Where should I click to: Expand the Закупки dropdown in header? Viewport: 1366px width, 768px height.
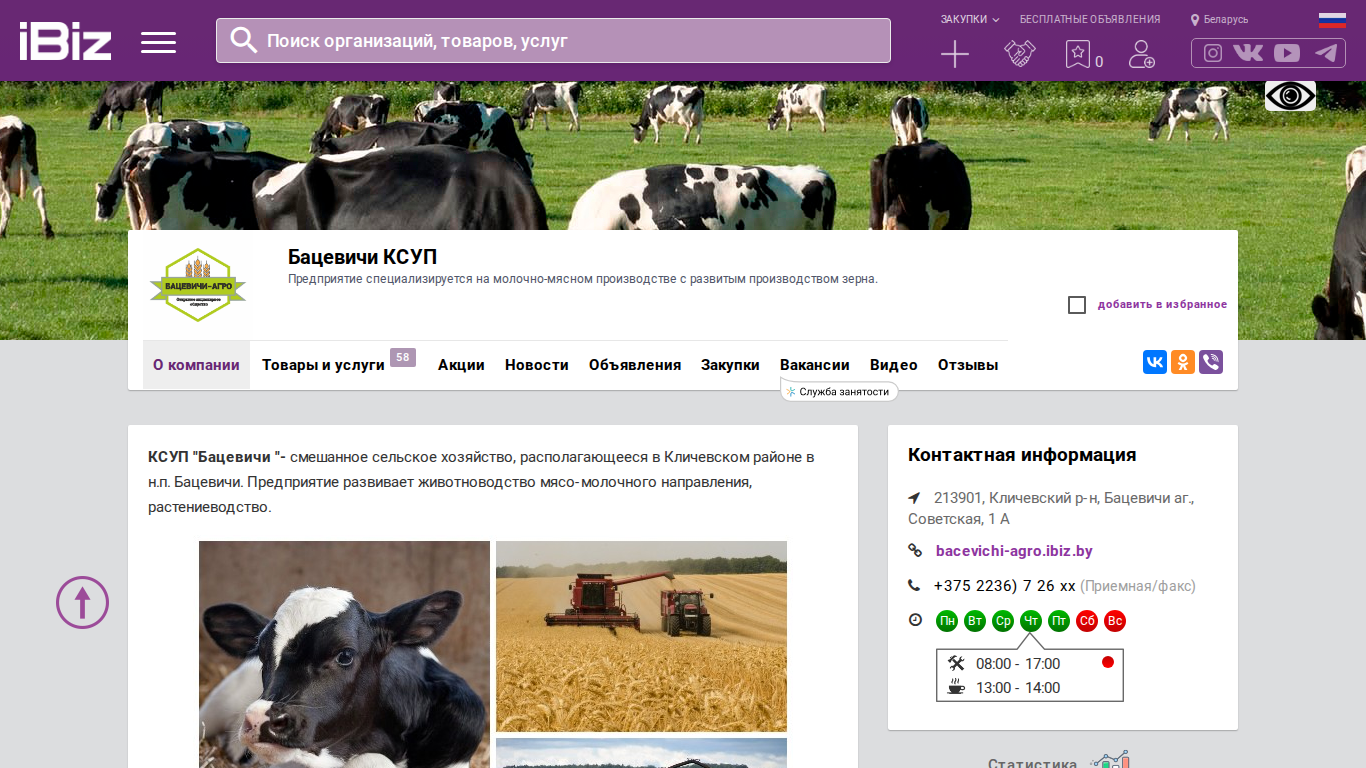pos(970,19)
